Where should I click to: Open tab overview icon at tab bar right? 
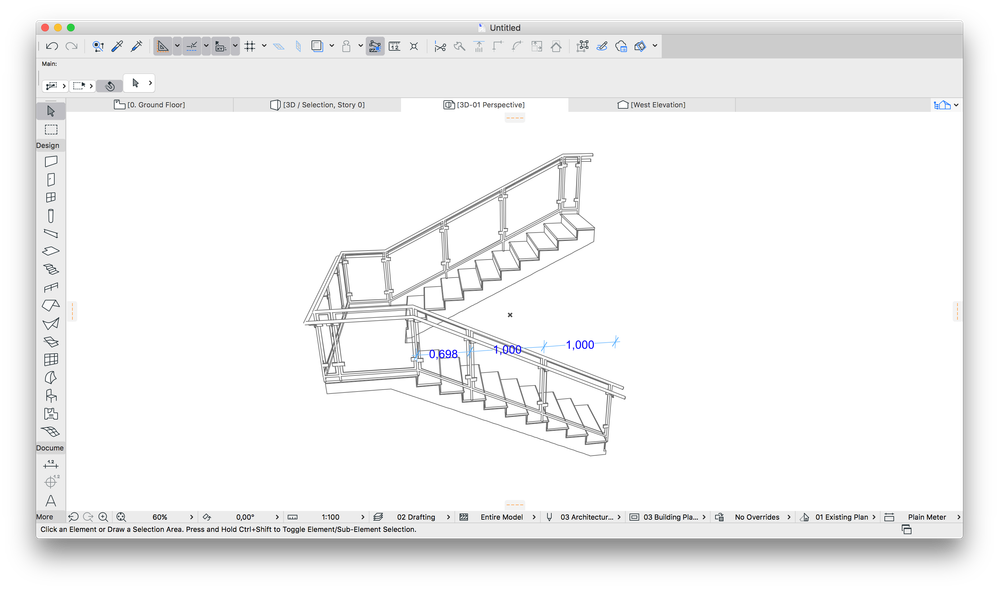(942, 105)
